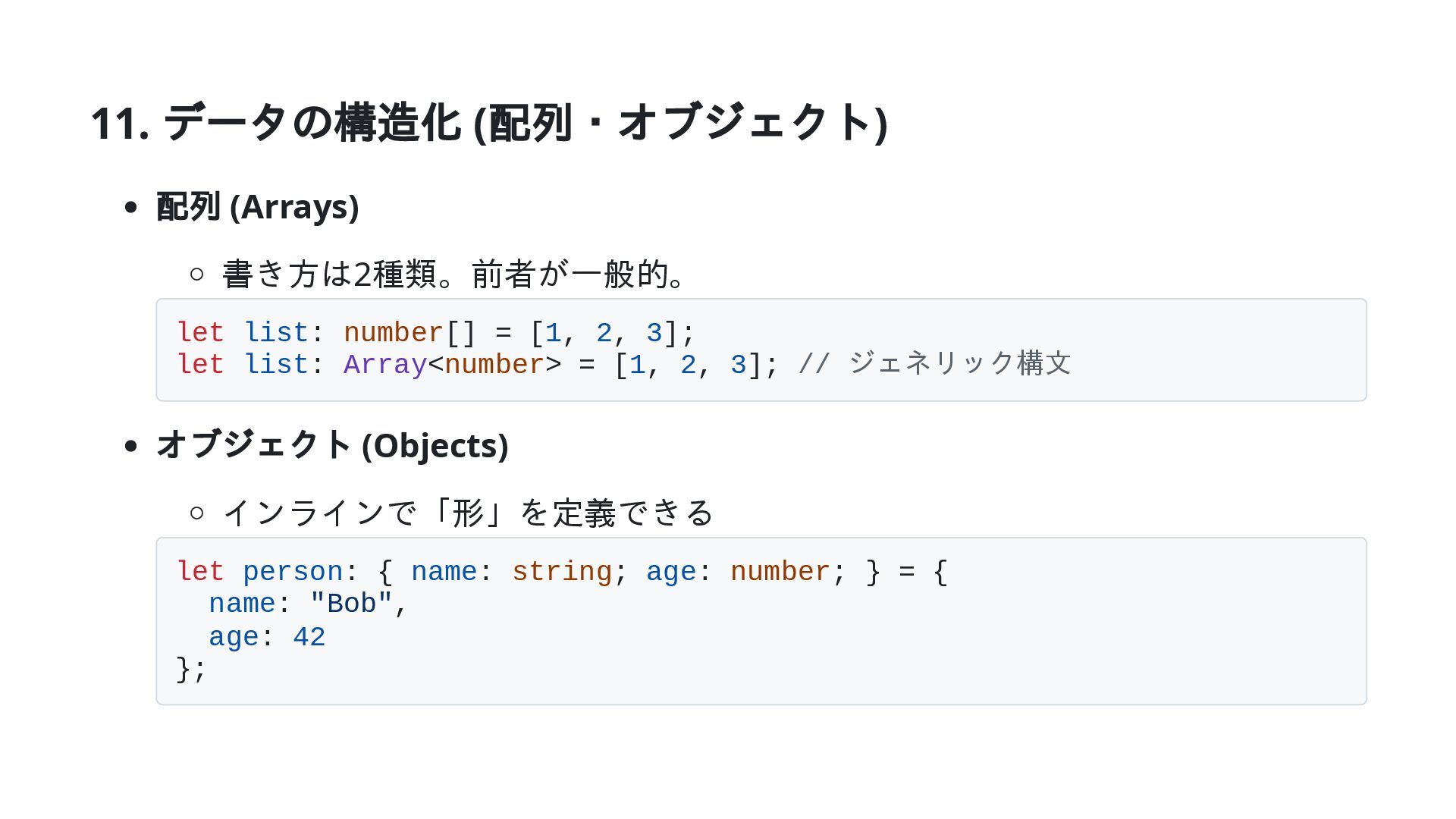Image resolution: width=1456 pixels, height=819 pixels.
Task: Click the sub-bullet text インラインで「形」を定義できる
Action: (468, 513)
